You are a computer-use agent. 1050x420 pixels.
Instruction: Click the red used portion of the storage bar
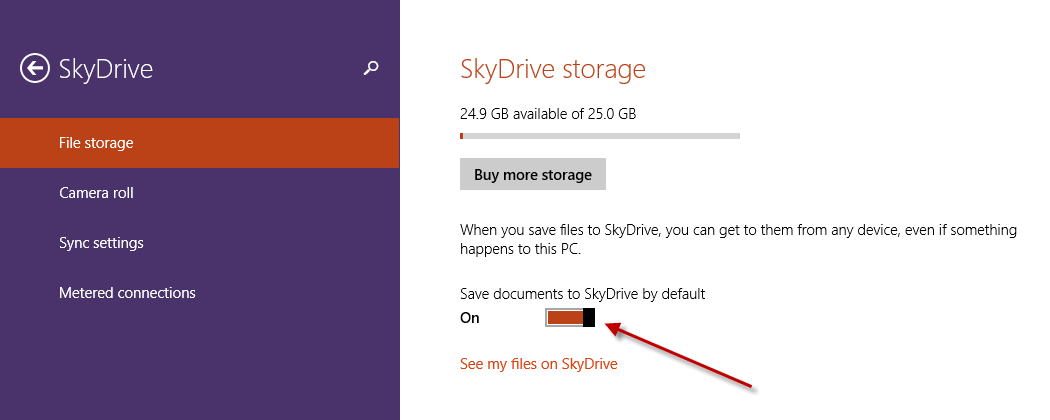(x=461, y=136)
